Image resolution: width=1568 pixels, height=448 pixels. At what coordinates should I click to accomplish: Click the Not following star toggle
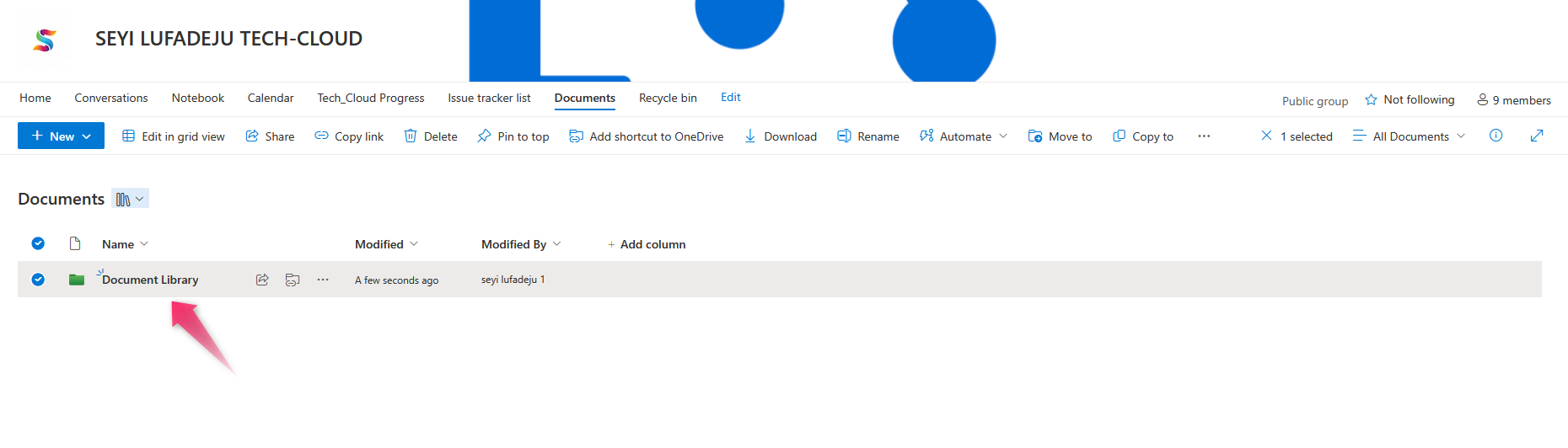pos(1410,99)
